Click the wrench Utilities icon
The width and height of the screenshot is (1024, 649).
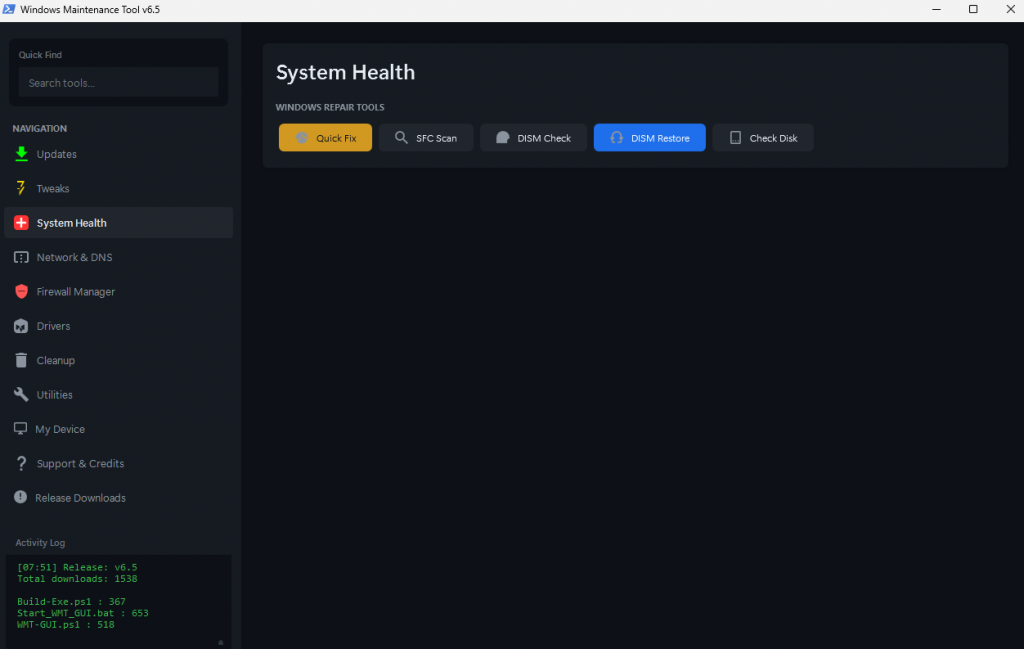pos(21,394)
